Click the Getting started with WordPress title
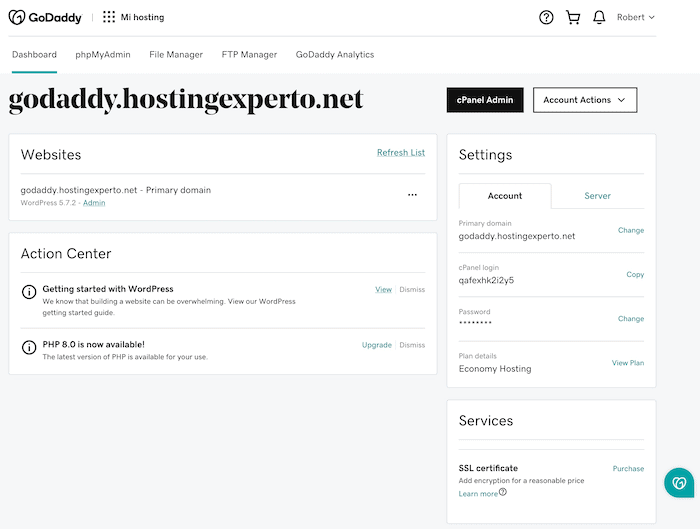This screenshot has height=529, width=700. [x=108, y=289]
